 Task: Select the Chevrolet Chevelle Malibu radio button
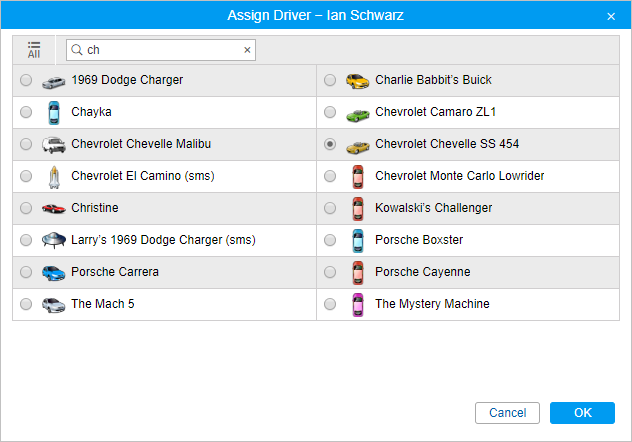click(x=26, y=144)
